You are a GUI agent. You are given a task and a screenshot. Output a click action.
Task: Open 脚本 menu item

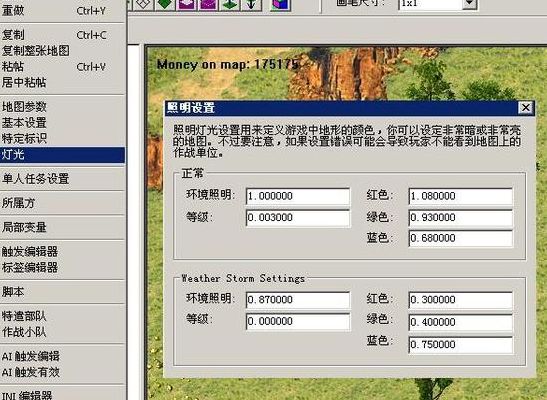point(62,292)
